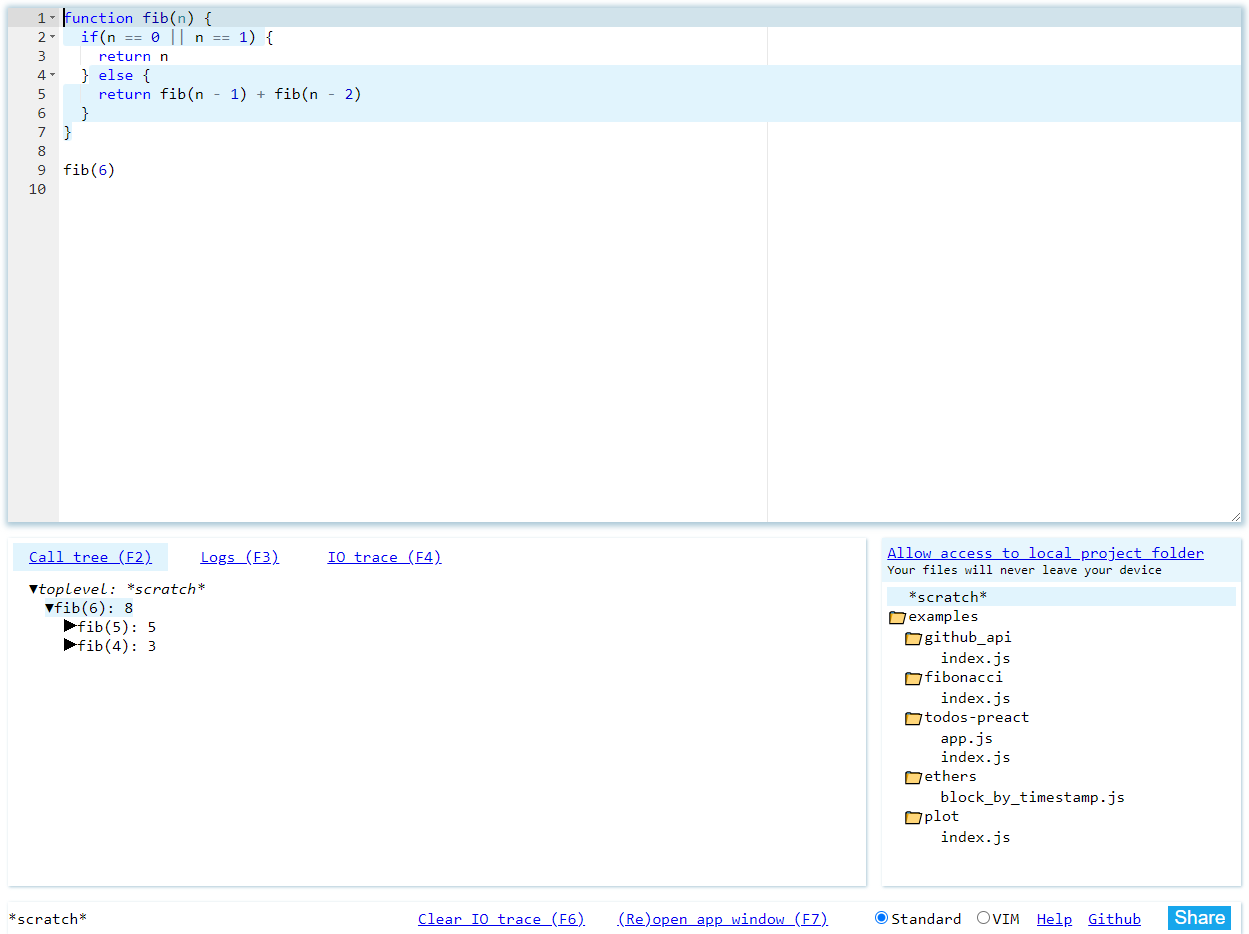Click Clear IO trace (F6) link
Screen dimensions: 1249x934
click(500, 919)
